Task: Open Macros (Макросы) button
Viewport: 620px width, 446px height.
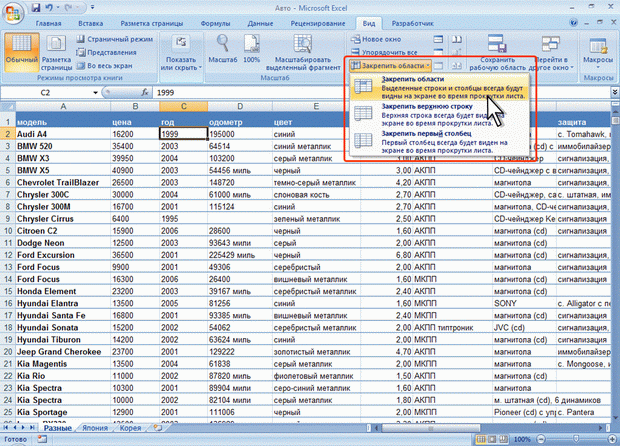Action: [597, 53]
